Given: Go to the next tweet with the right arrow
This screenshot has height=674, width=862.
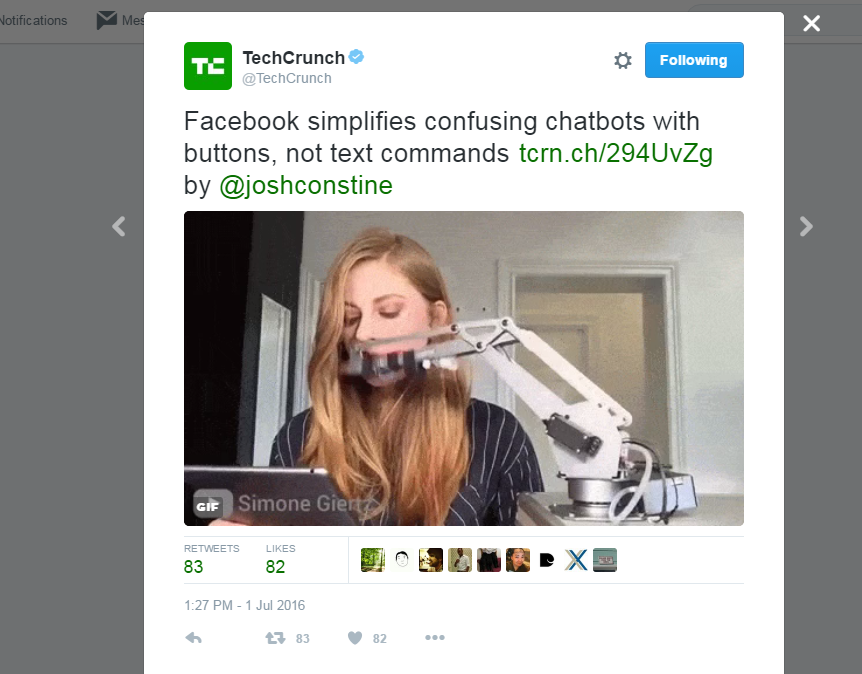Looking at the screenshot, I should (806, 226).
